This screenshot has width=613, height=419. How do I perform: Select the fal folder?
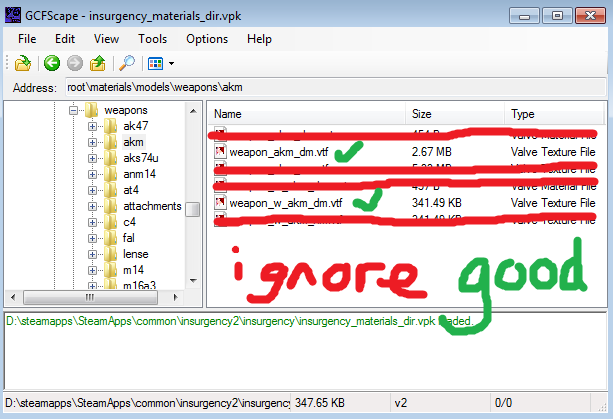click(129, 238)
